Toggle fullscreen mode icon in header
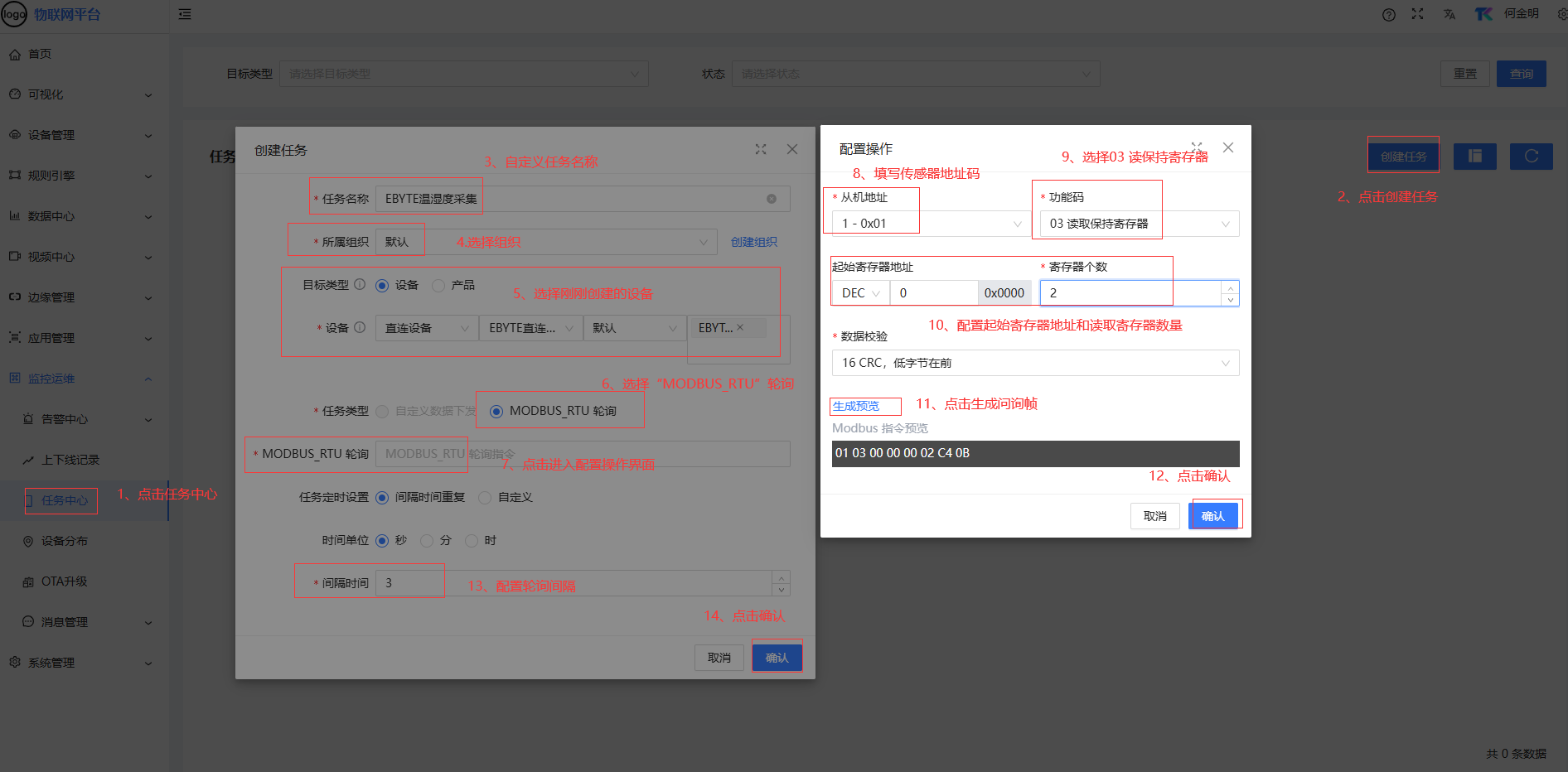The width and height of the screenshot is (1568, 772). coord(1418,14)
